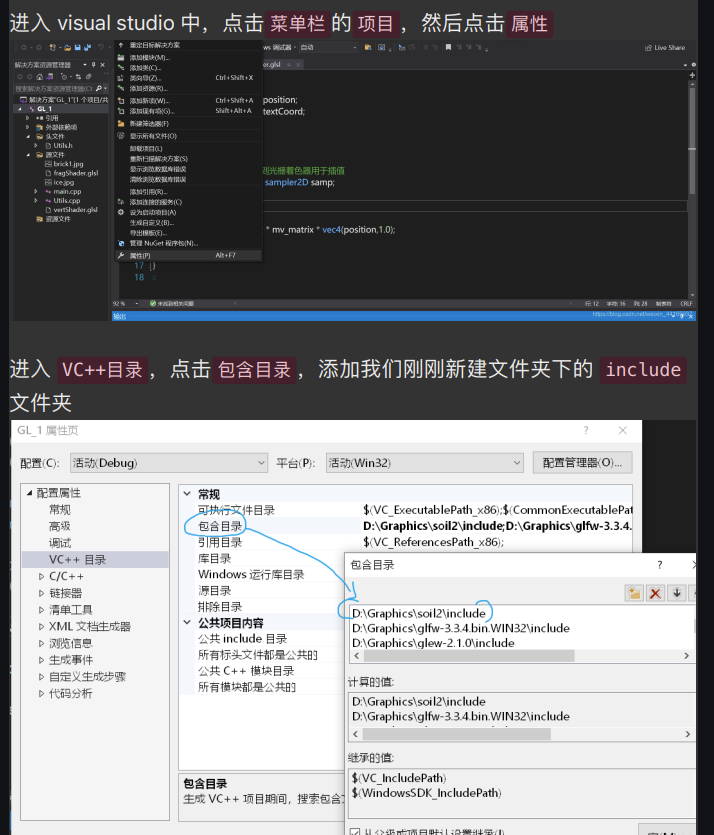Click the new-line folder icon in 包含目录 dialog
The image size is (714, 835).
(x=634, y=593)
